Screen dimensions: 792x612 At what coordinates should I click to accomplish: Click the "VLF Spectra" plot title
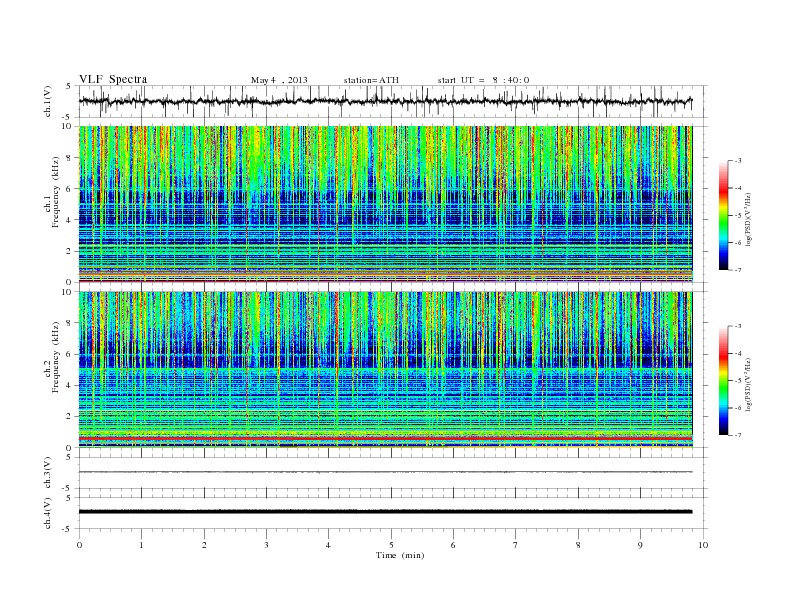click(113, 79)
